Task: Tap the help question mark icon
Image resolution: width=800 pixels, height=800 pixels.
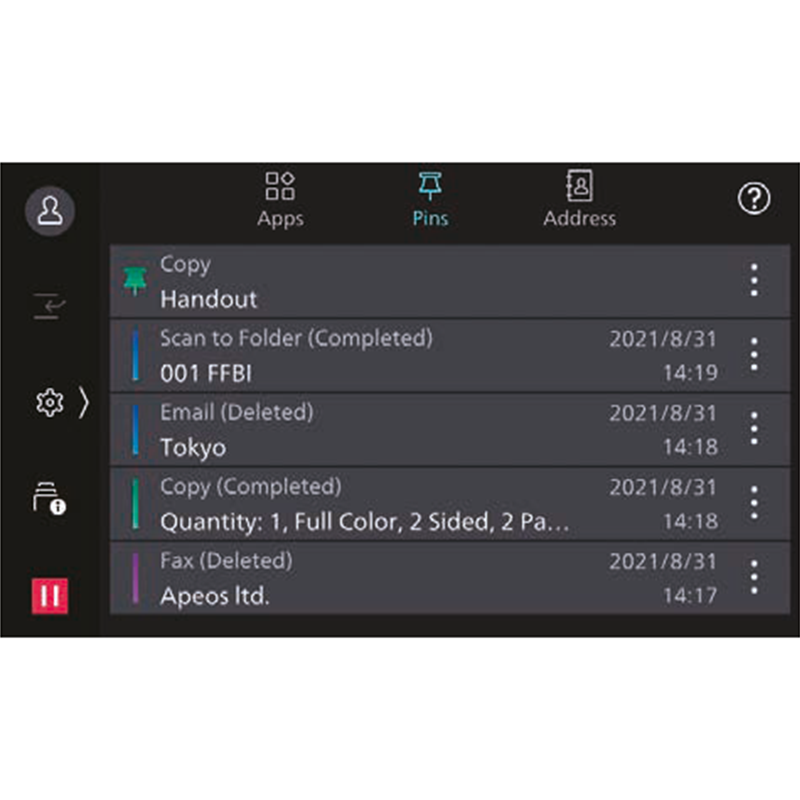Action: [x=754, y=198]
